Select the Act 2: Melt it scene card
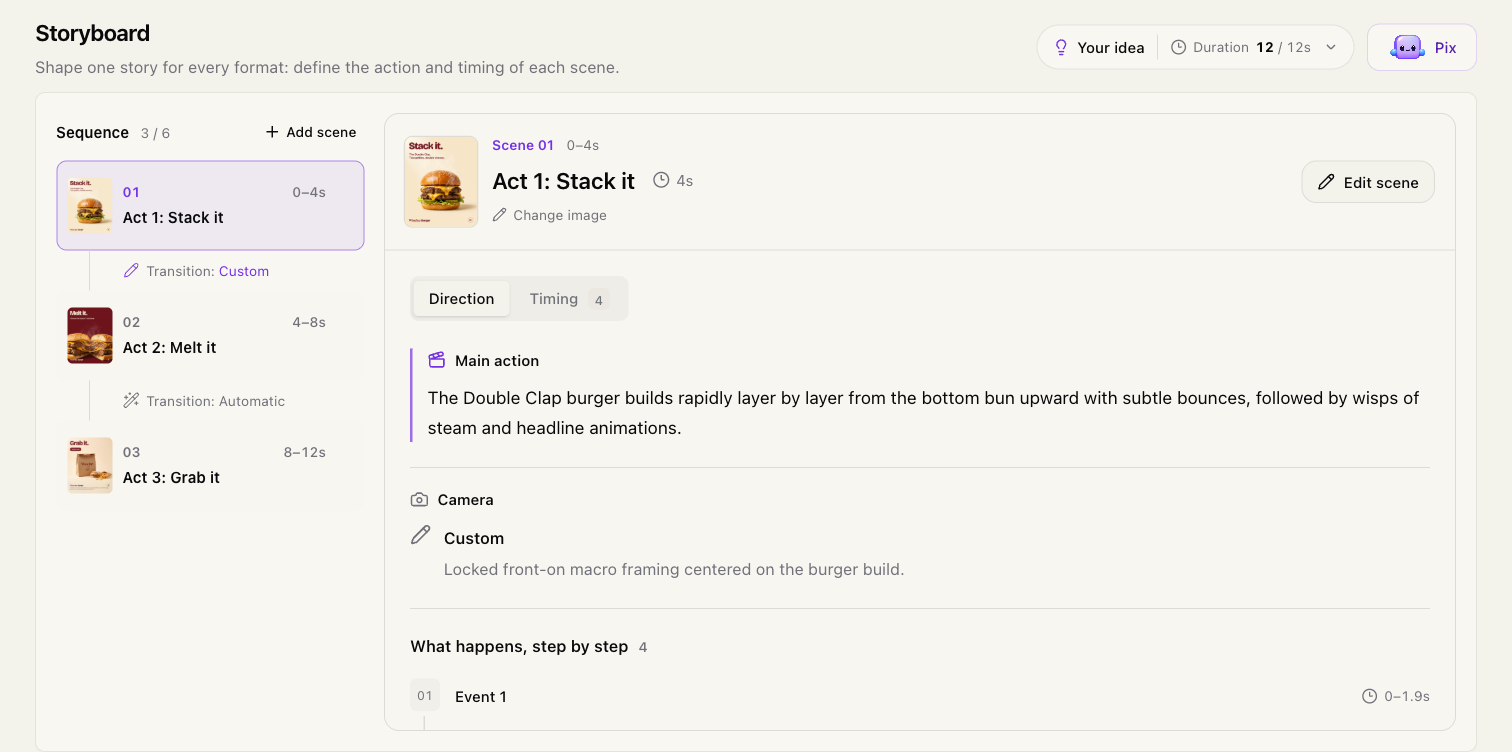Screen dimensions: 1512x752 [210, 335]
